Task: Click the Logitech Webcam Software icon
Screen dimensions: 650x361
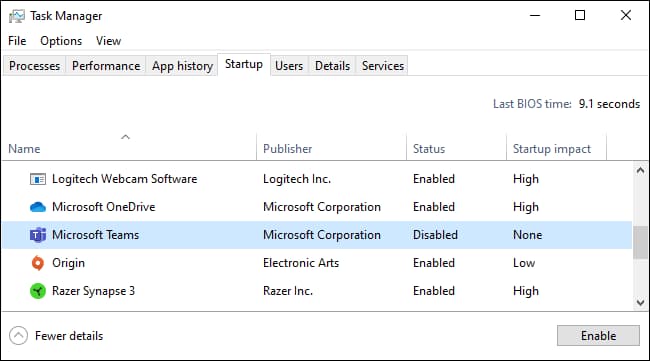Action: pos(38,179)
